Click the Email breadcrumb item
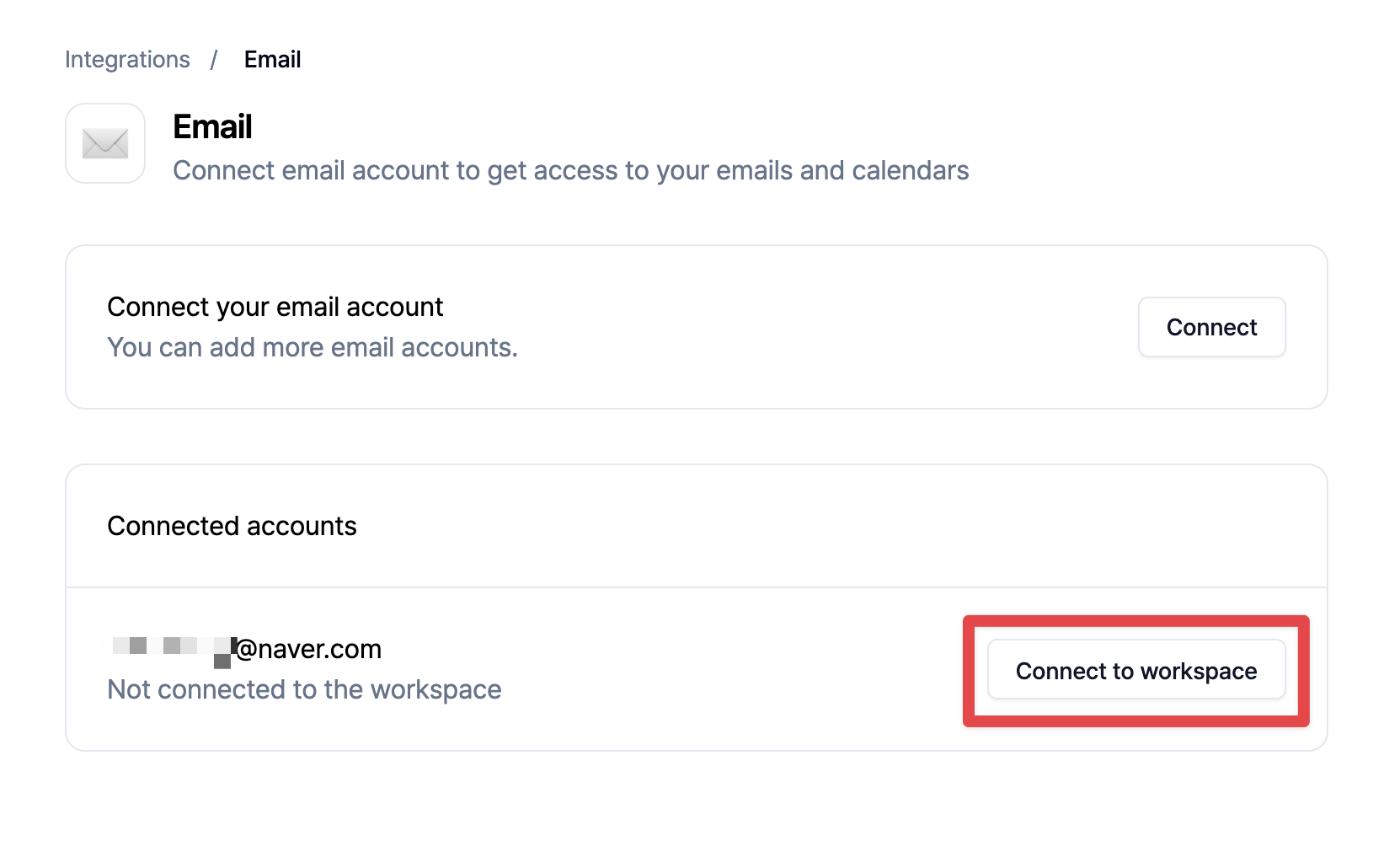This screenshot has height=868, width=1400. 272,60
